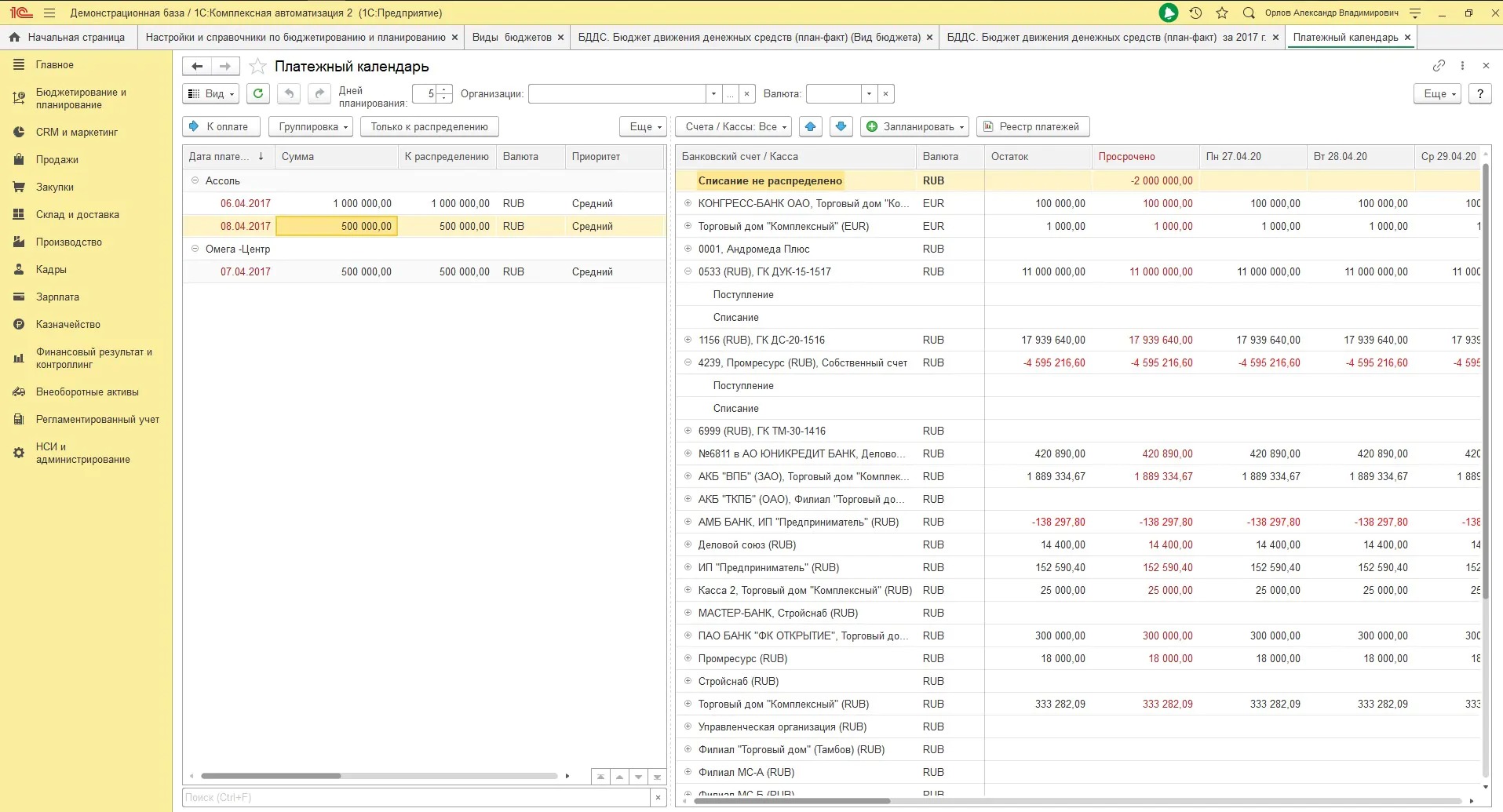The height and width of the screenshot is (812, 1503).
Task: Collapse the Омега -Центр group
Action: coord(195,249)
